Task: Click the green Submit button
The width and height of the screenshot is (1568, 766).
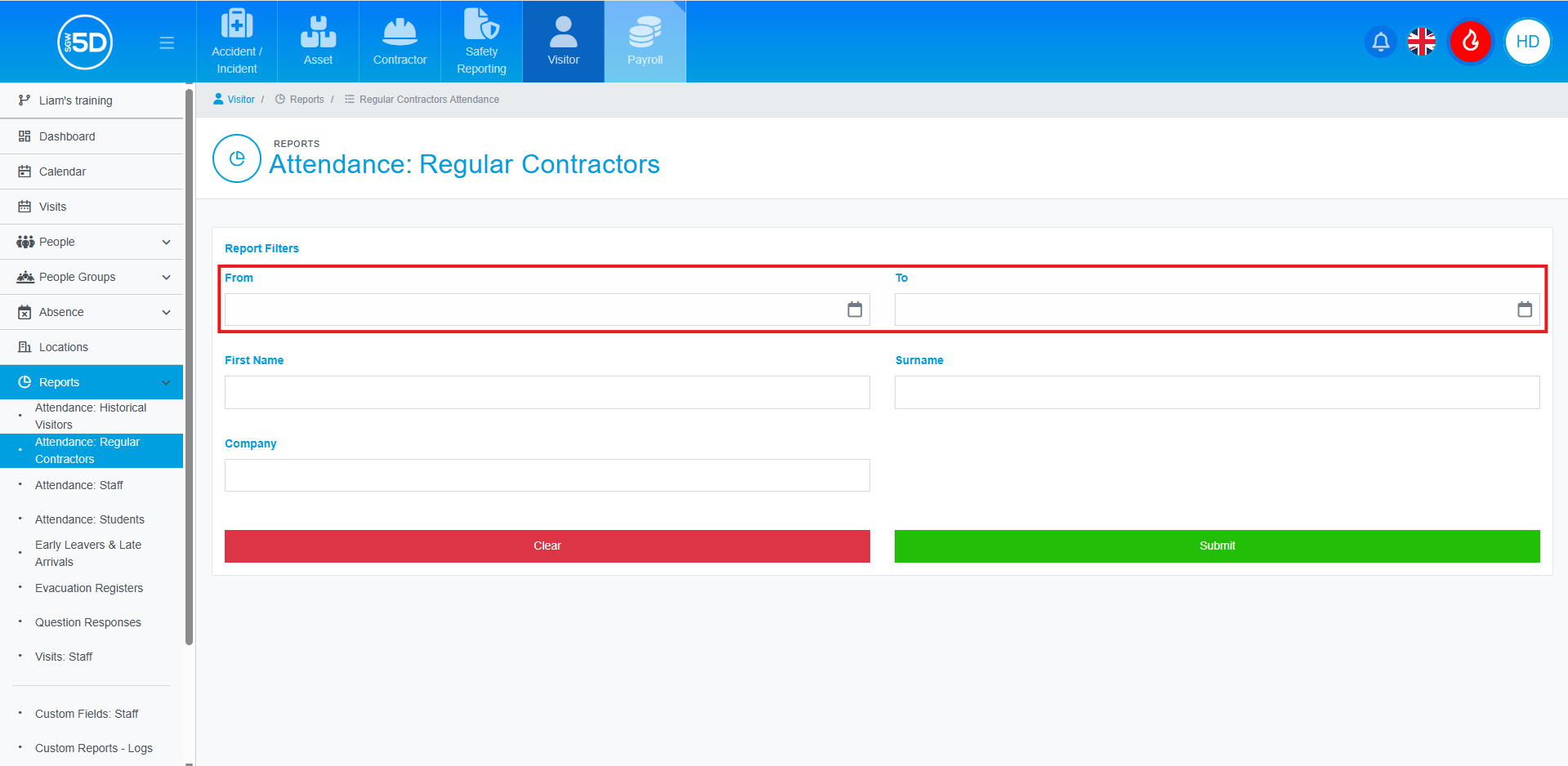Action: pyautogui.click(x=1217, y=546)
